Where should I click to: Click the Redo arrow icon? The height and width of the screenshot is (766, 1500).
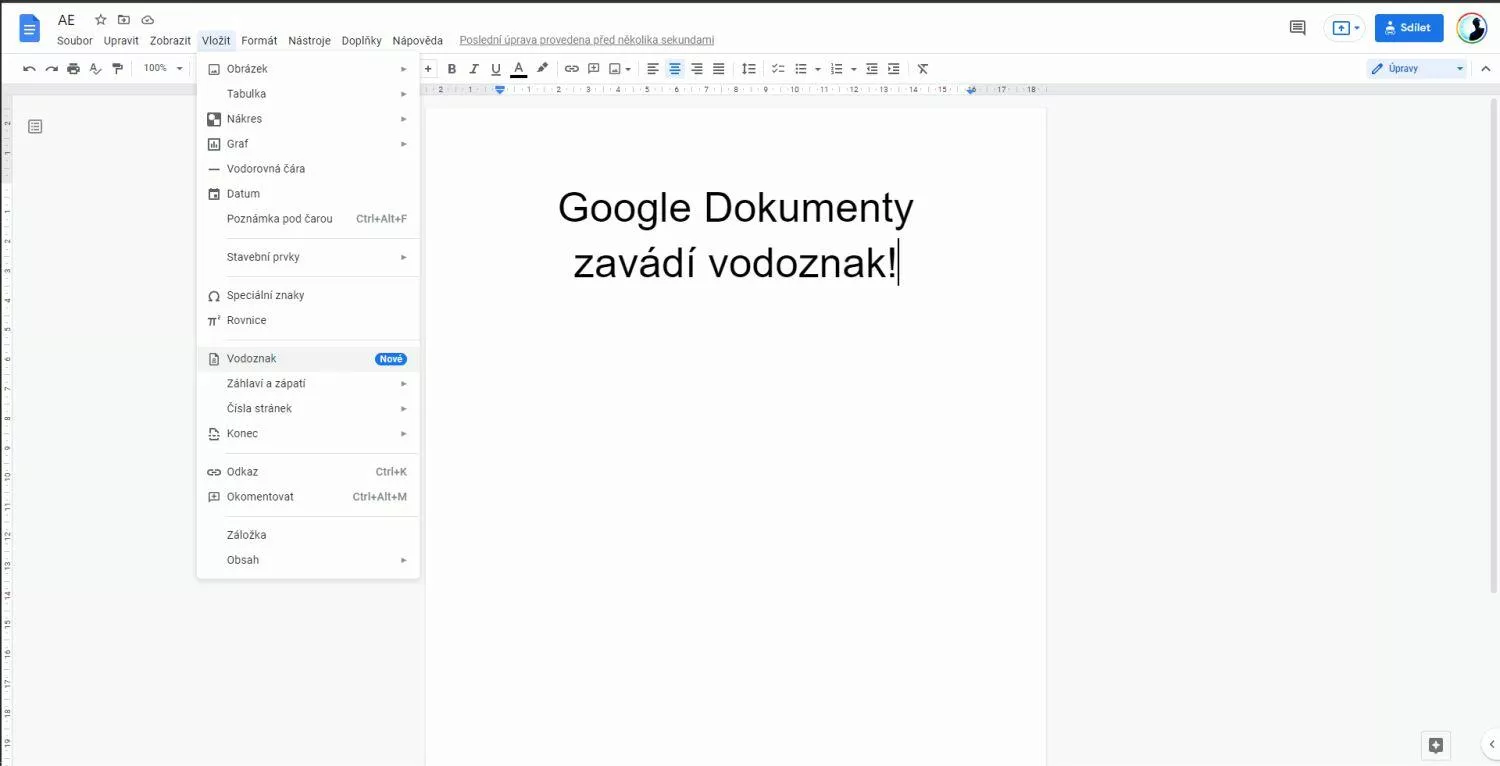51,69
